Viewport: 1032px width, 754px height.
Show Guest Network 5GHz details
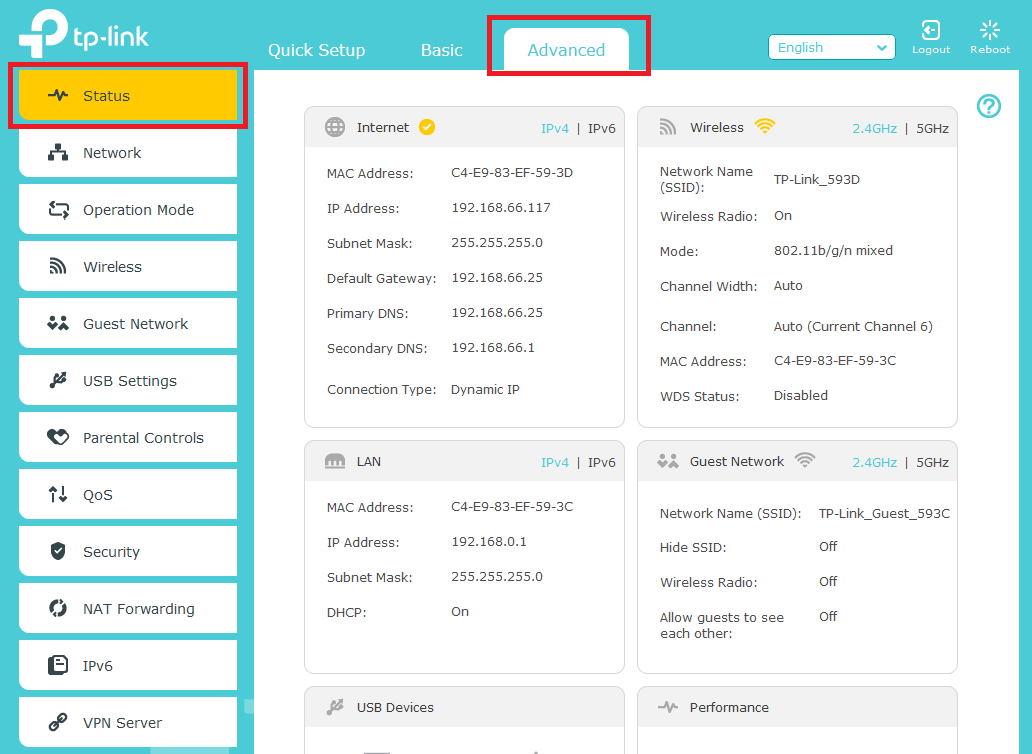932,462
